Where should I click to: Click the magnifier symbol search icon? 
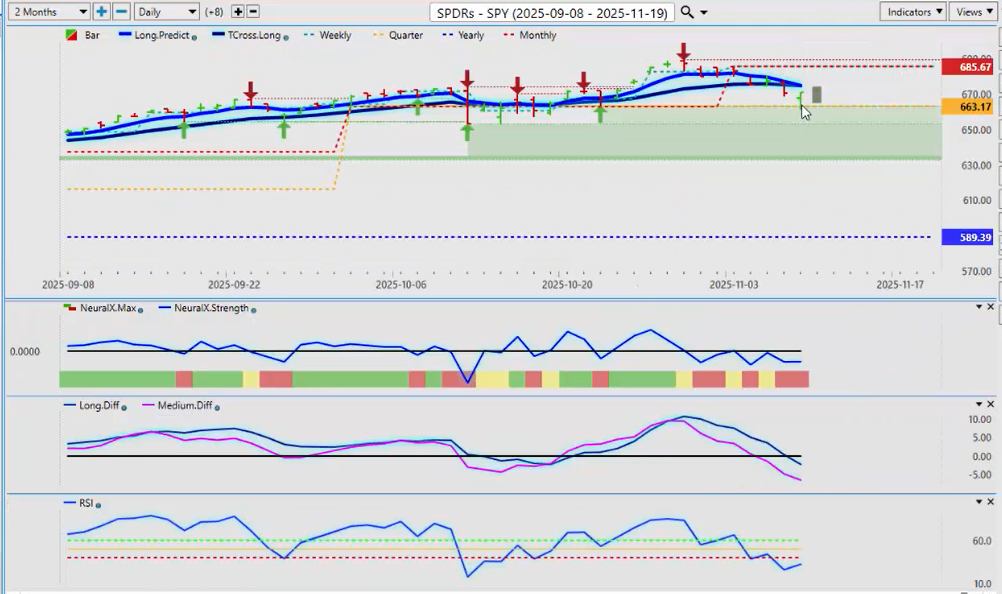686,12
